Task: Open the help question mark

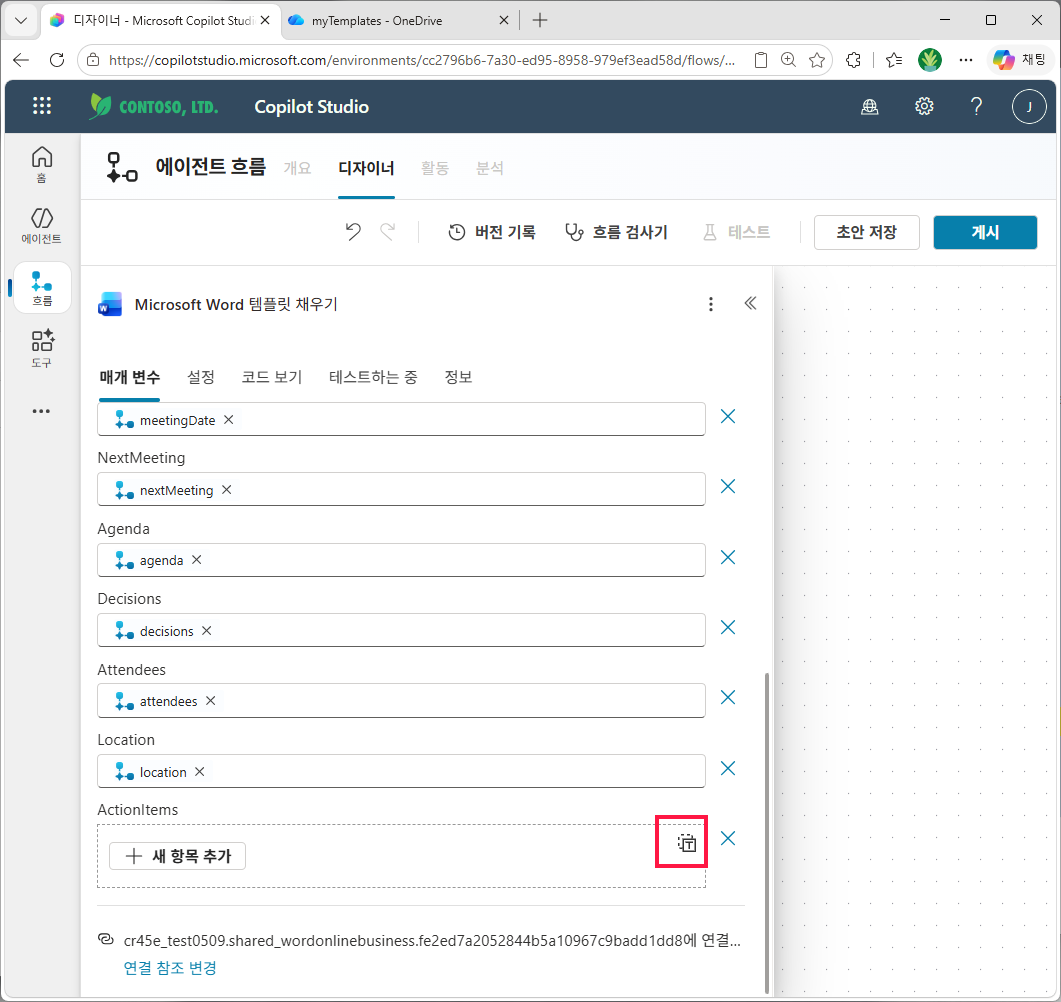Action: point(976,106)
